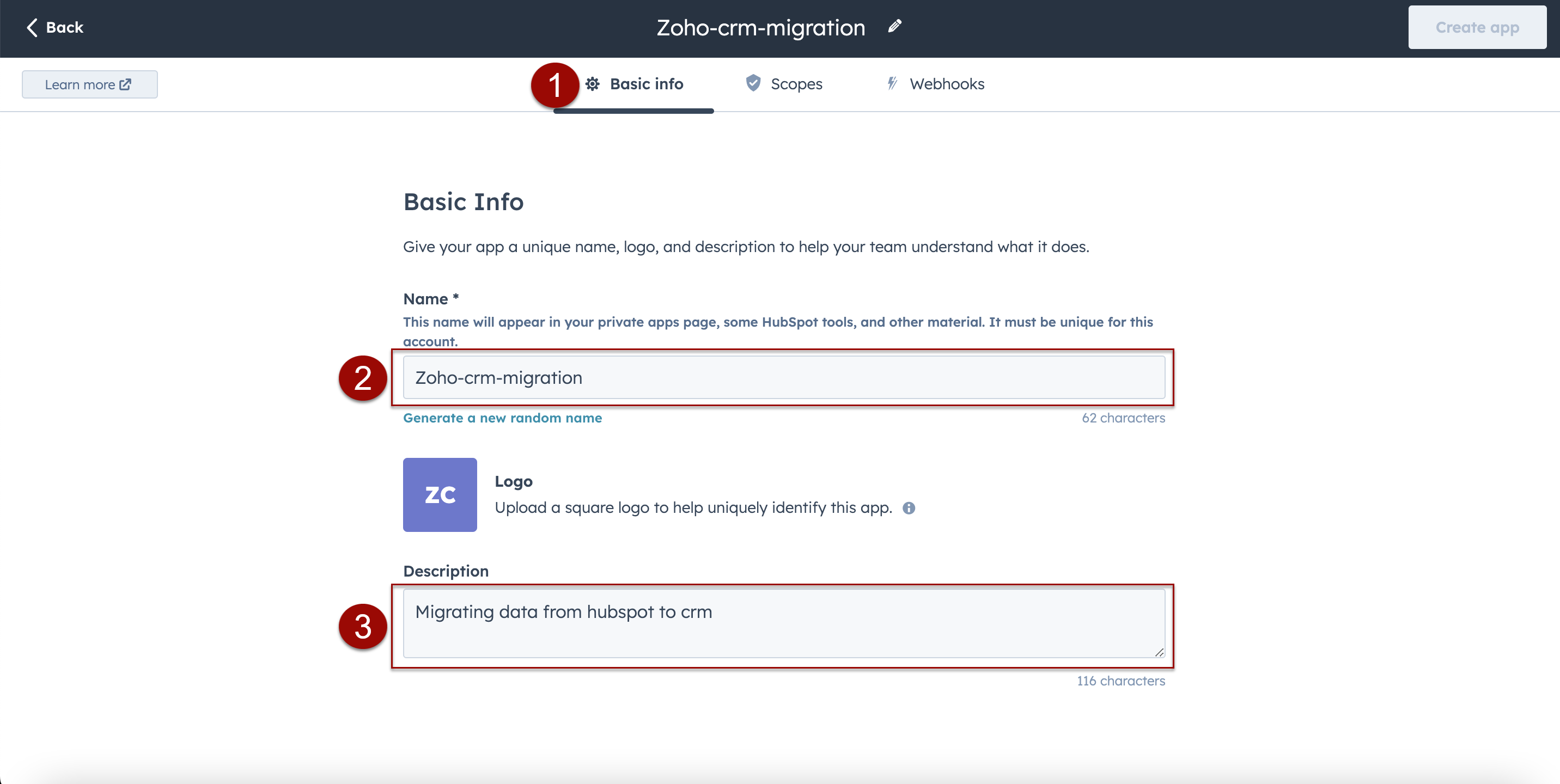Click the Zoho-crm-migration header title
This screenshot has width=1560, height=784.
click(760, 28)
